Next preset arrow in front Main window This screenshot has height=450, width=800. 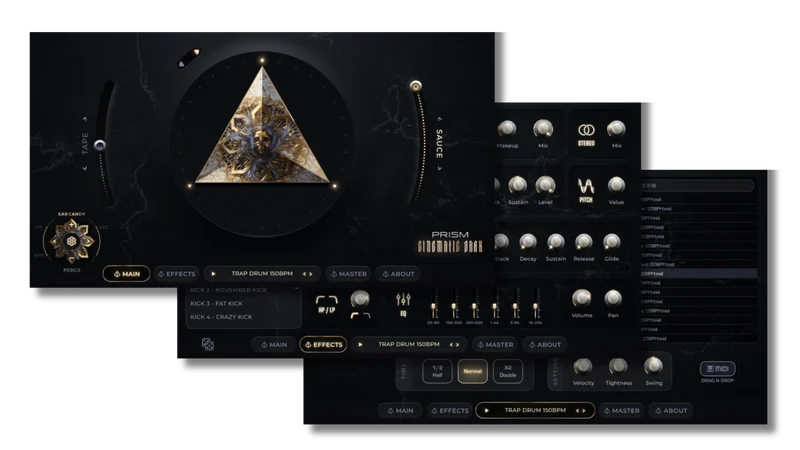311,274
